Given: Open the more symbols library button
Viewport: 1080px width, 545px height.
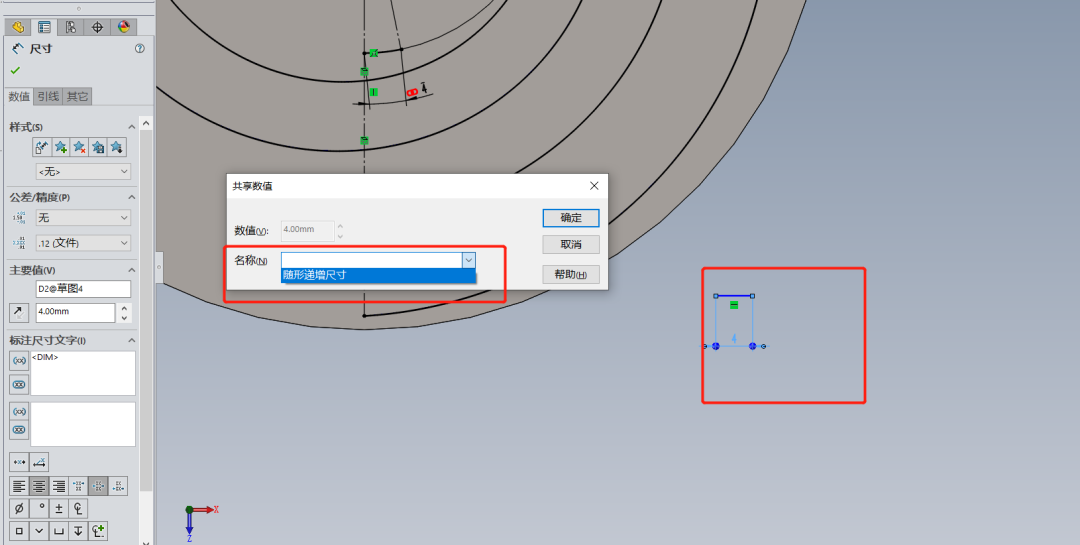Looking at the screenshot, I should (98, 531).
